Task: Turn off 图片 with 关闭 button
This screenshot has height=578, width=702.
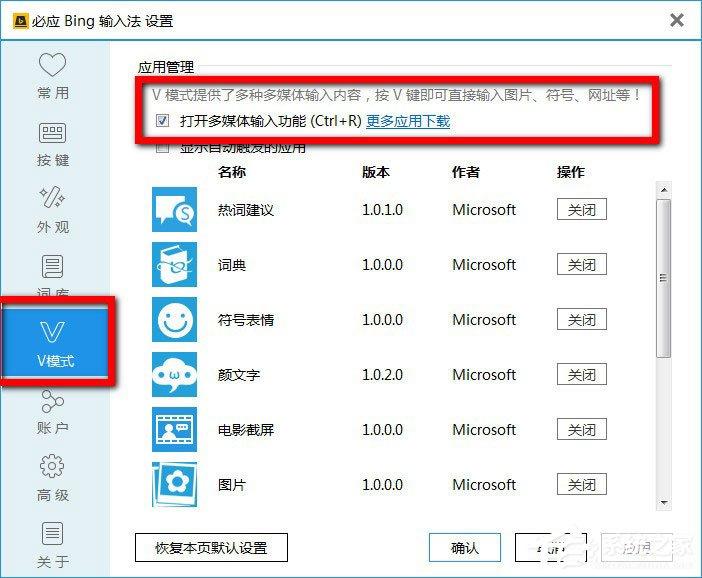Action: tap(582, 484)
